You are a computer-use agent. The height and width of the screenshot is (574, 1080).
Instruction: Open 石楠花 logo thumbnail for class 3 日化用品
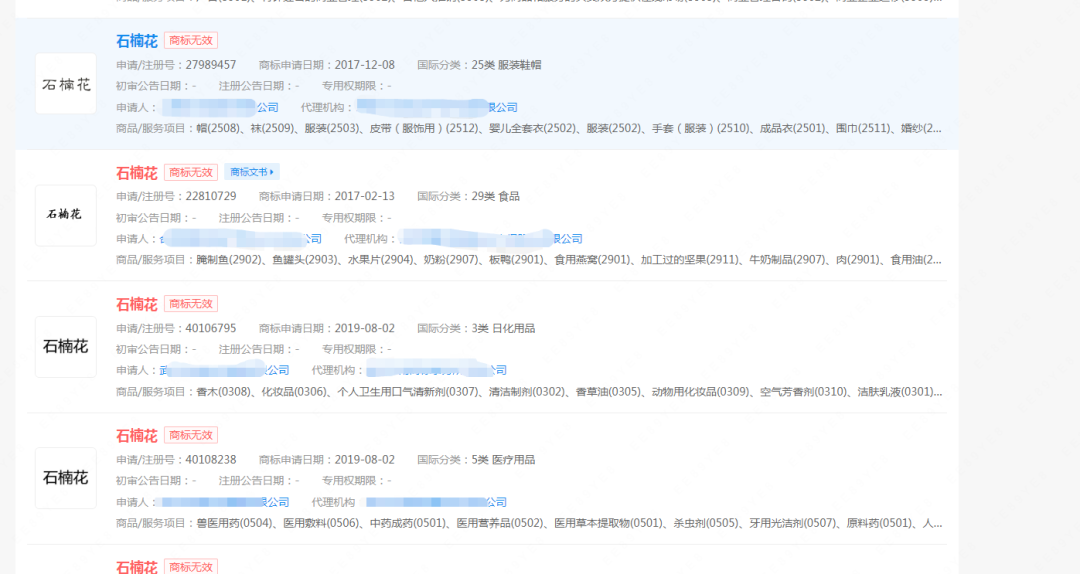pyautogui.click(x=66, y=347)
